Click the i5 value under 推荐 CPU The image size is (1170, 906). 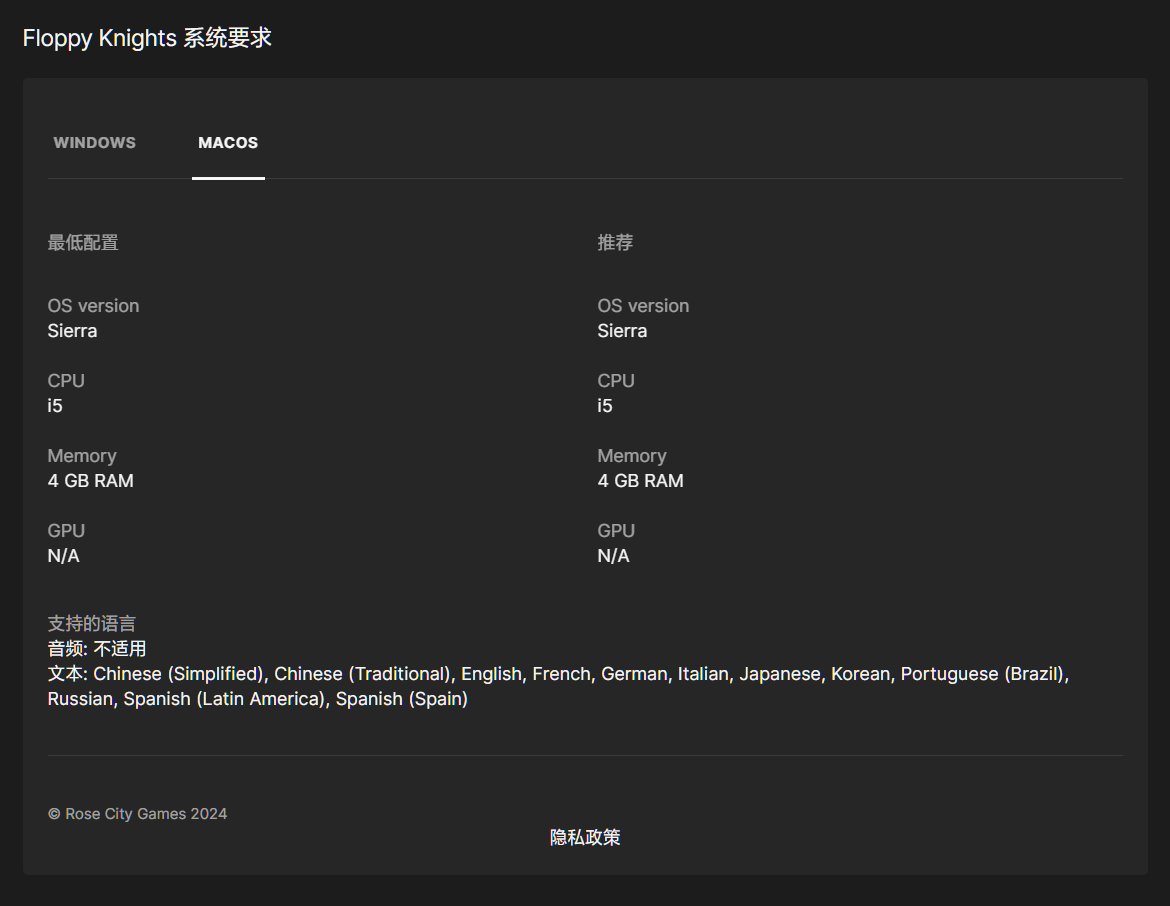click(605, 406)
